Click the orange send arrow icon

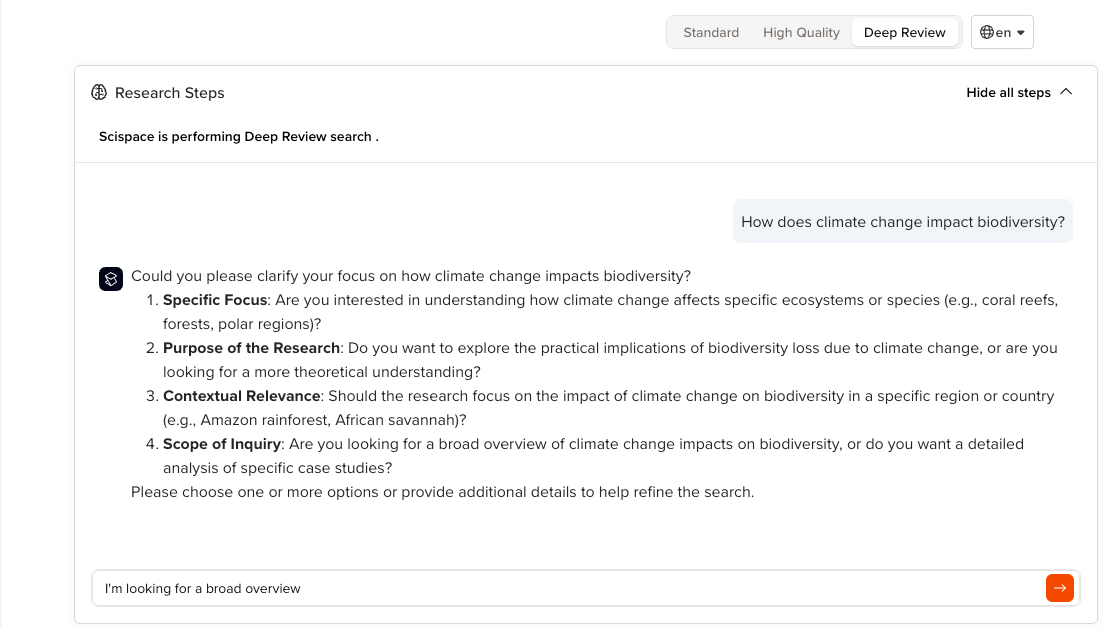(x=1059, y=588)
